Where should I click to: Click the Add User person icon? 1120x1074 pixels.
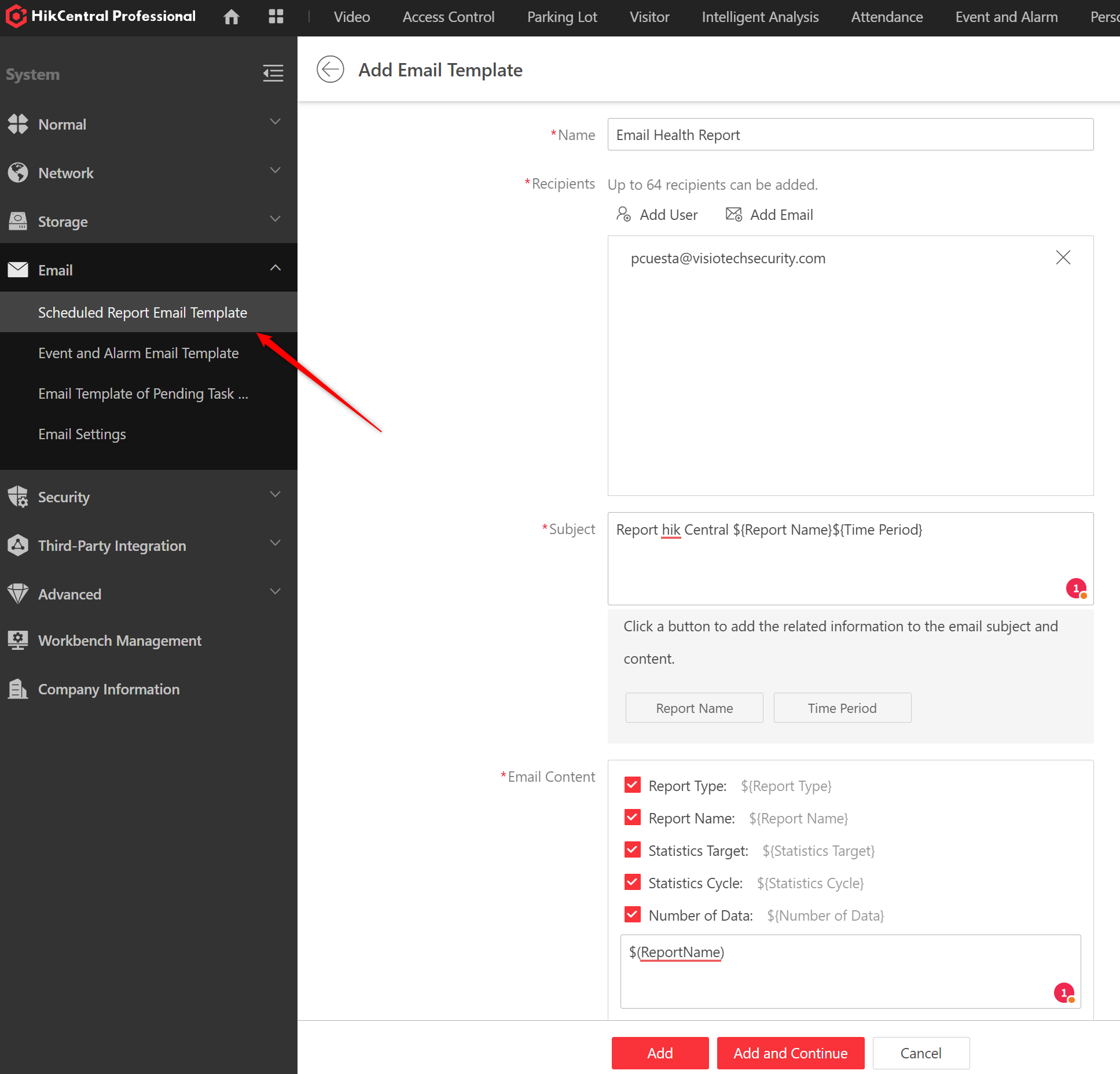click(623, 214)
